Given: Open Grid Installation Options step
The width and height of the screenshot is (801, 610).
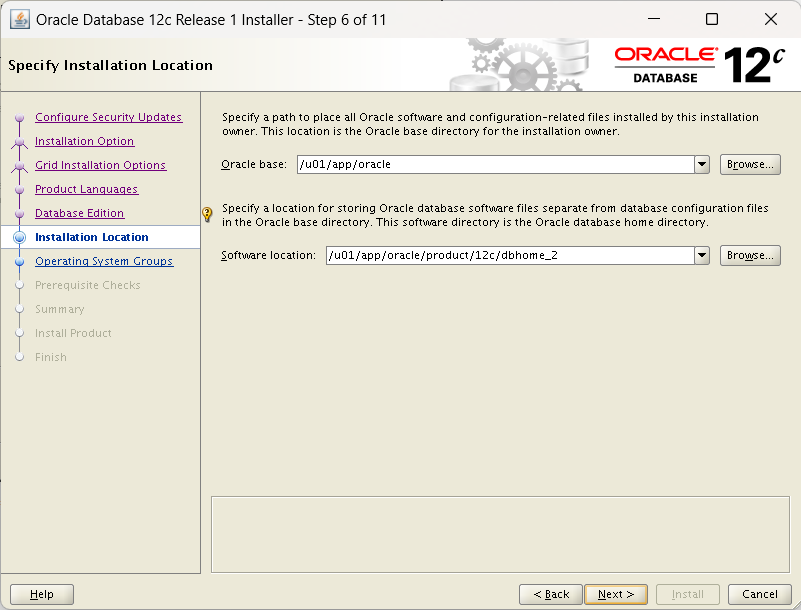Looking at the screenshot, I should (x=101, y=165).
